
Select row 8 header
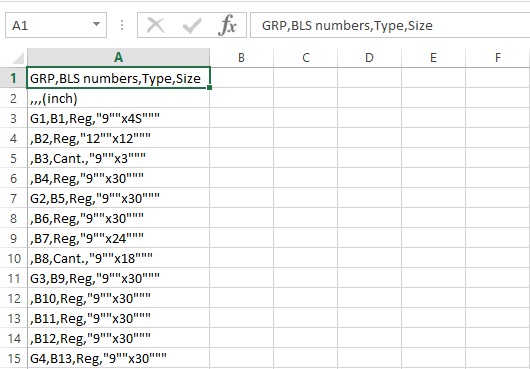point(14,218)
